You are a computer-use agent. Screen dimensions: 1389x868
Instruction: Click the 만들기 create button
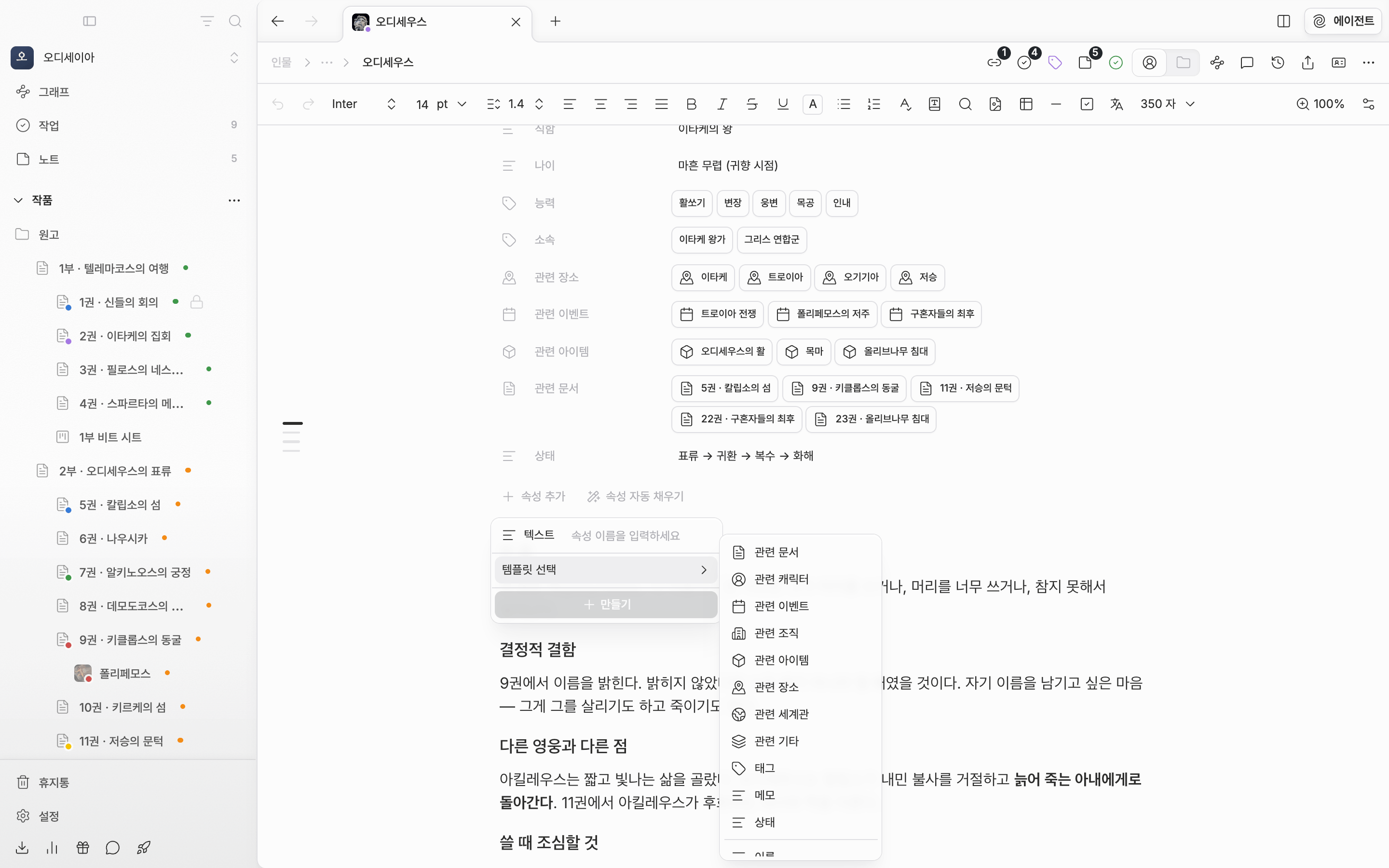(x=606, y=605)
